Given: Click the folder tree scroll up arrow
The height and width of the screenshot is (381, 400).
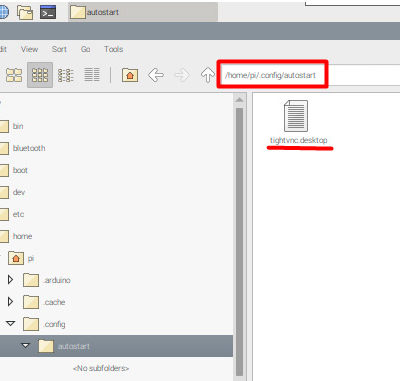Looking at the screenshot, I should (x=239, y=100).
